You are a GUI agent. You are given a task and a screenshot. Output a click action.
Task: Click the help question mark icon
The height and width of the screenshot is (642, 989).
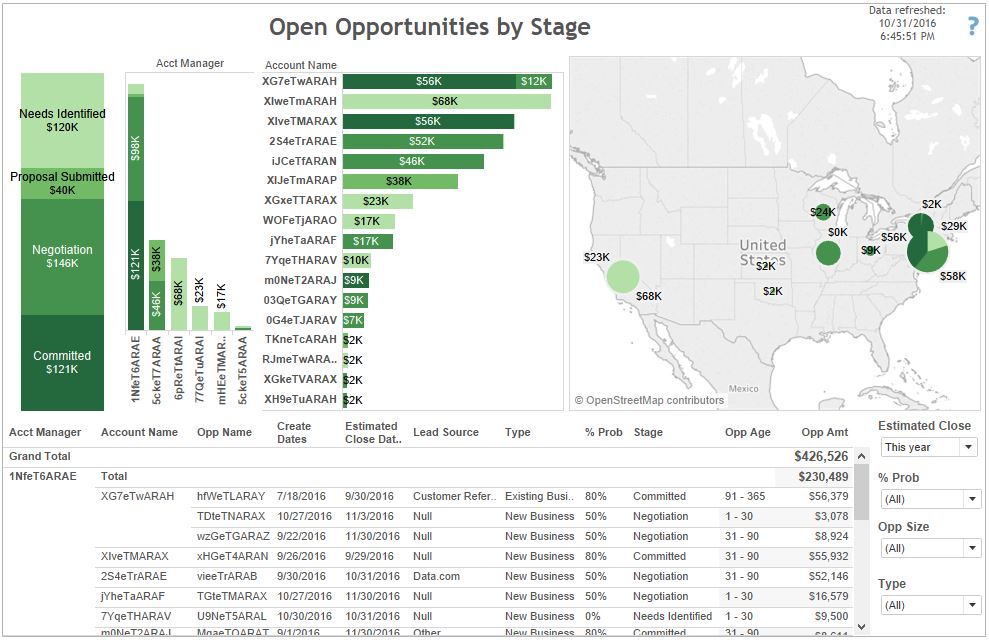[x=973, y=27]
